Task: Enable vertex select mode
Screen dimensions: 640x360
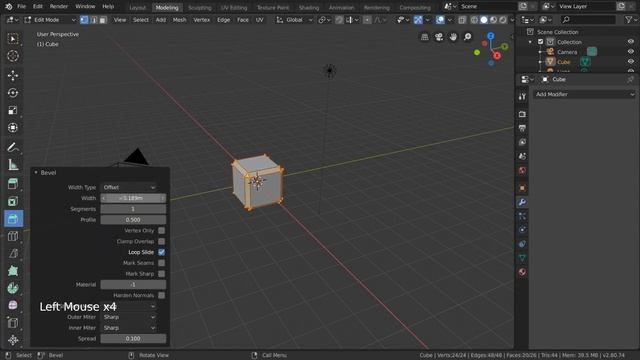Action: pos(84,20)
